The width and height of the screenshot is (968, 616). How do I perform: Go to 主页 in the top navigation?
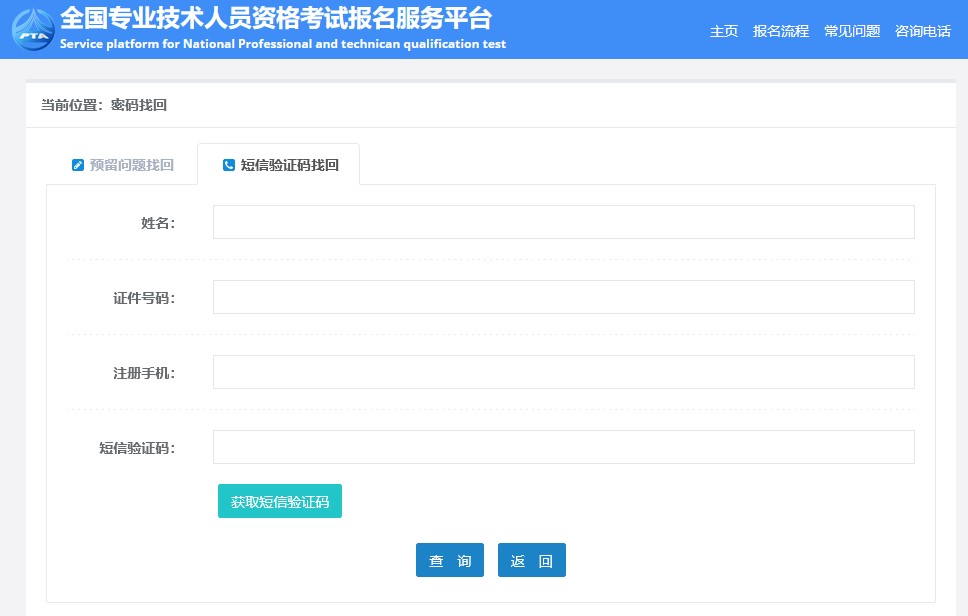click(723, 31)
